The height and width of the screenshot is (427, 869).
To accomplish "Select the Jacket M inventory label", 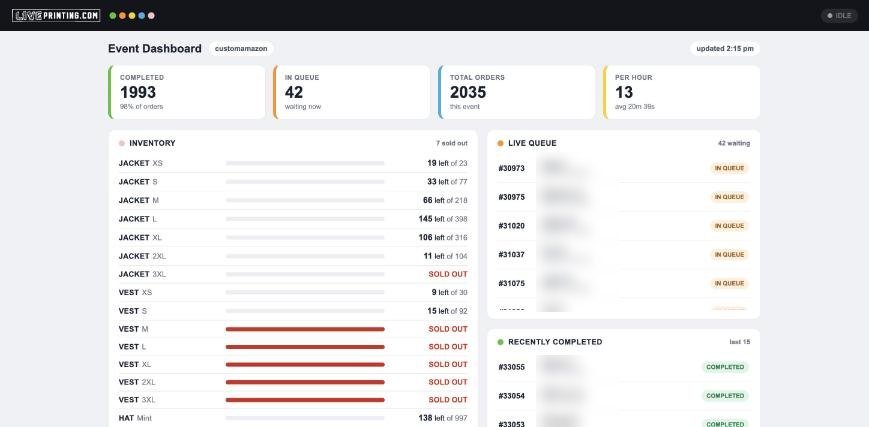I will pyautogui.click(x=139, y=200).
